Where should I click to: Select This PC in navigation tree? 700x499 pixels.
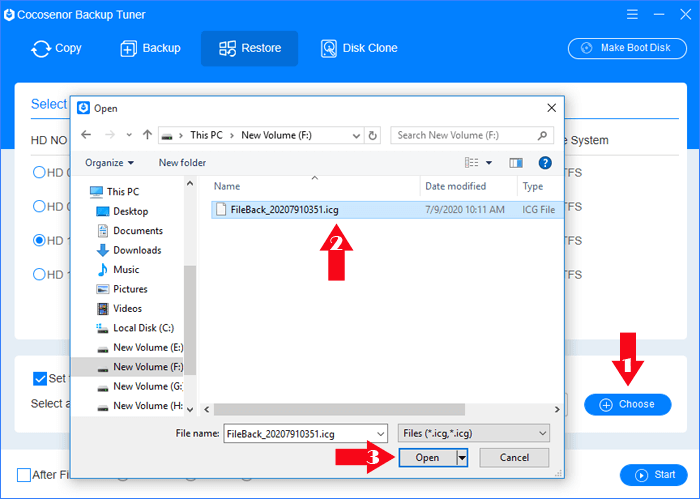pyautogui.click(x=114, y=192)
